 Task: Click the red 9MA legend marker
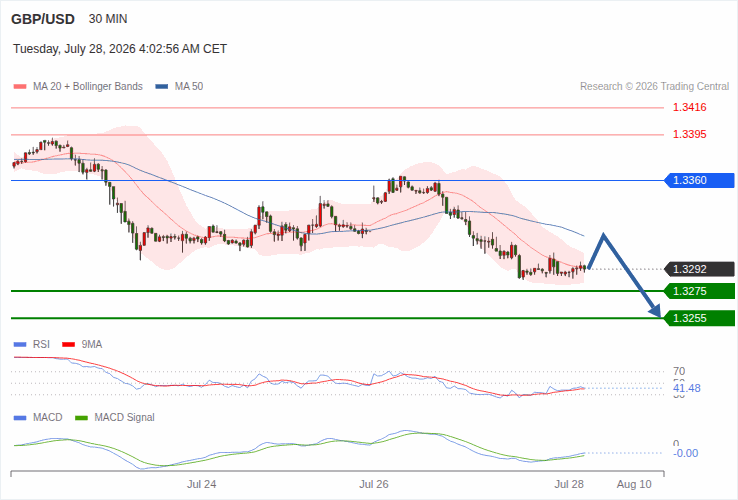point(69,345)
